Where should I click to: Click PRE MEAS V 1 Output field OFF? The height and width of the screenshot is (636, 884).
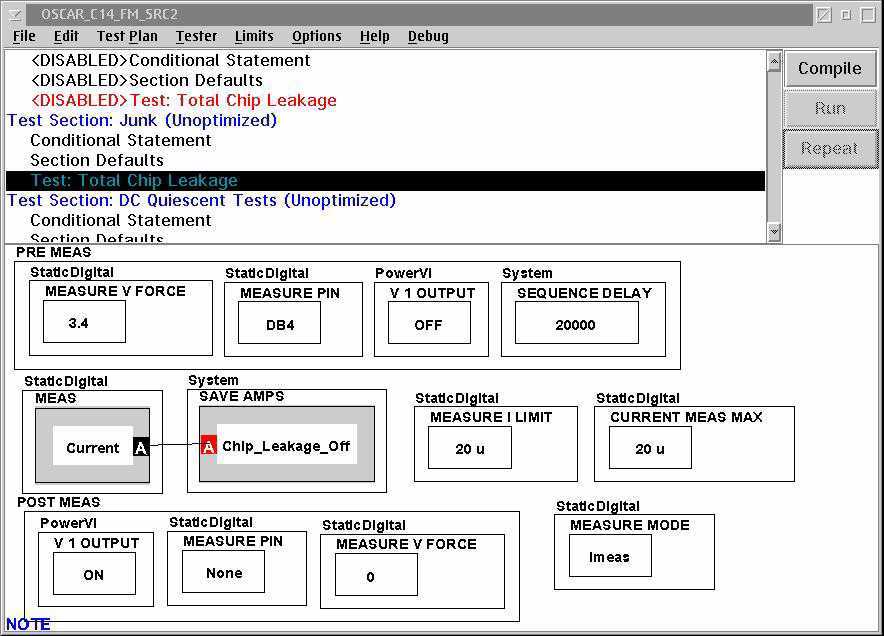[x=429, y=323]
